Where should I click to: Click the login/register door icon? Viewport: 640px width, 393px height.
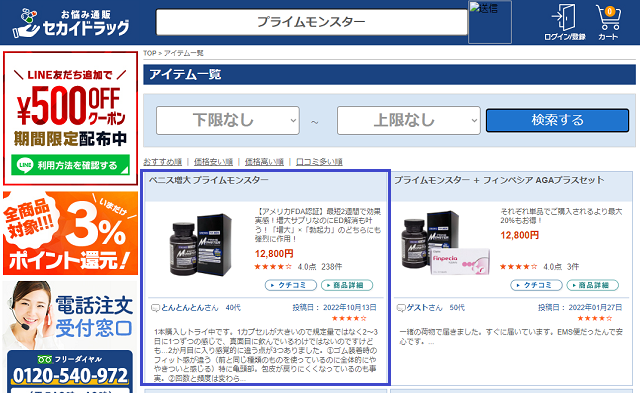coord(564,22)
